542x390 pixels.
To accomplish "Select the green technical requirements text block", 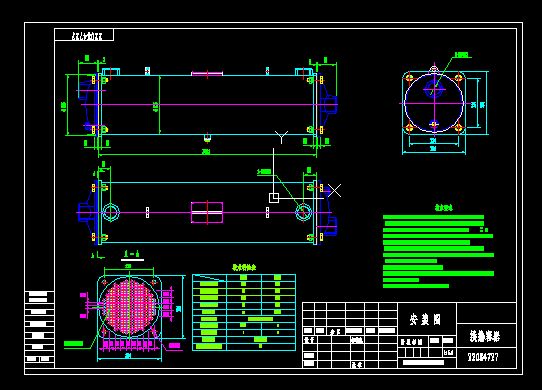I will coord(438,251).
